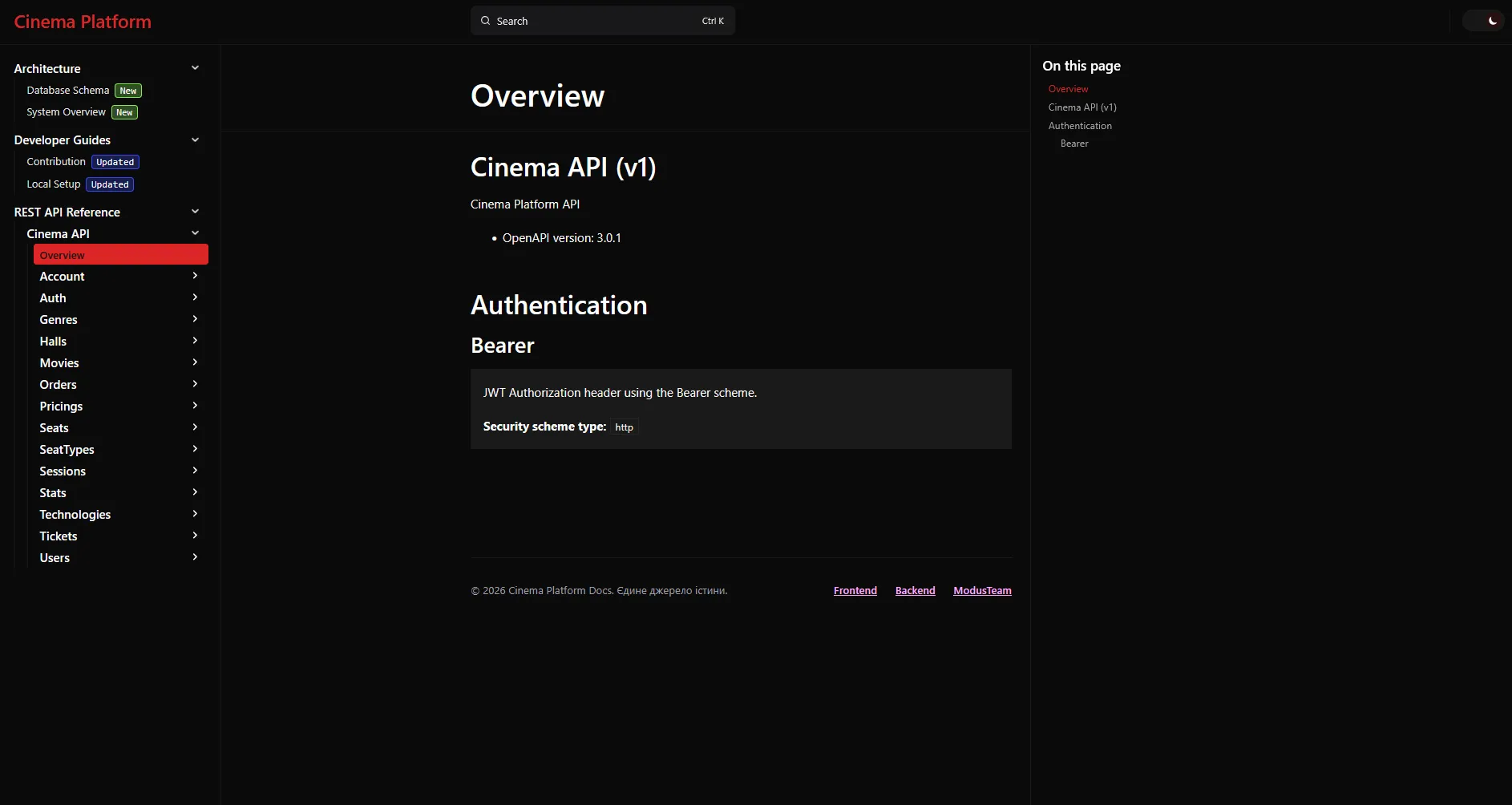Collapse the Architecture sidebar section
Screen dimensions: 1512x805
[195, 68]
